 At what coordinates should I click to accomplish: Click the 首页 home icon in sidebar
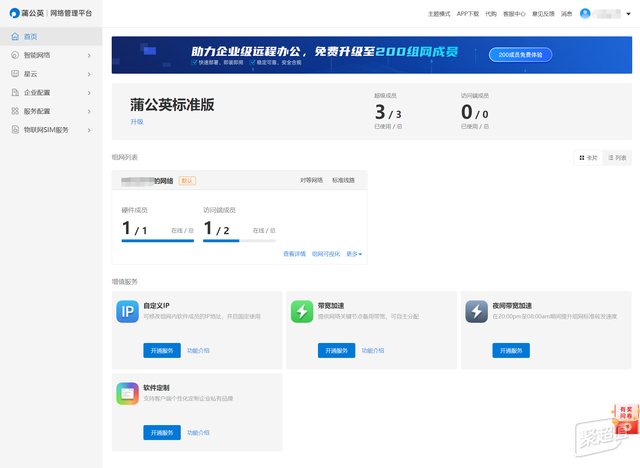15,36
